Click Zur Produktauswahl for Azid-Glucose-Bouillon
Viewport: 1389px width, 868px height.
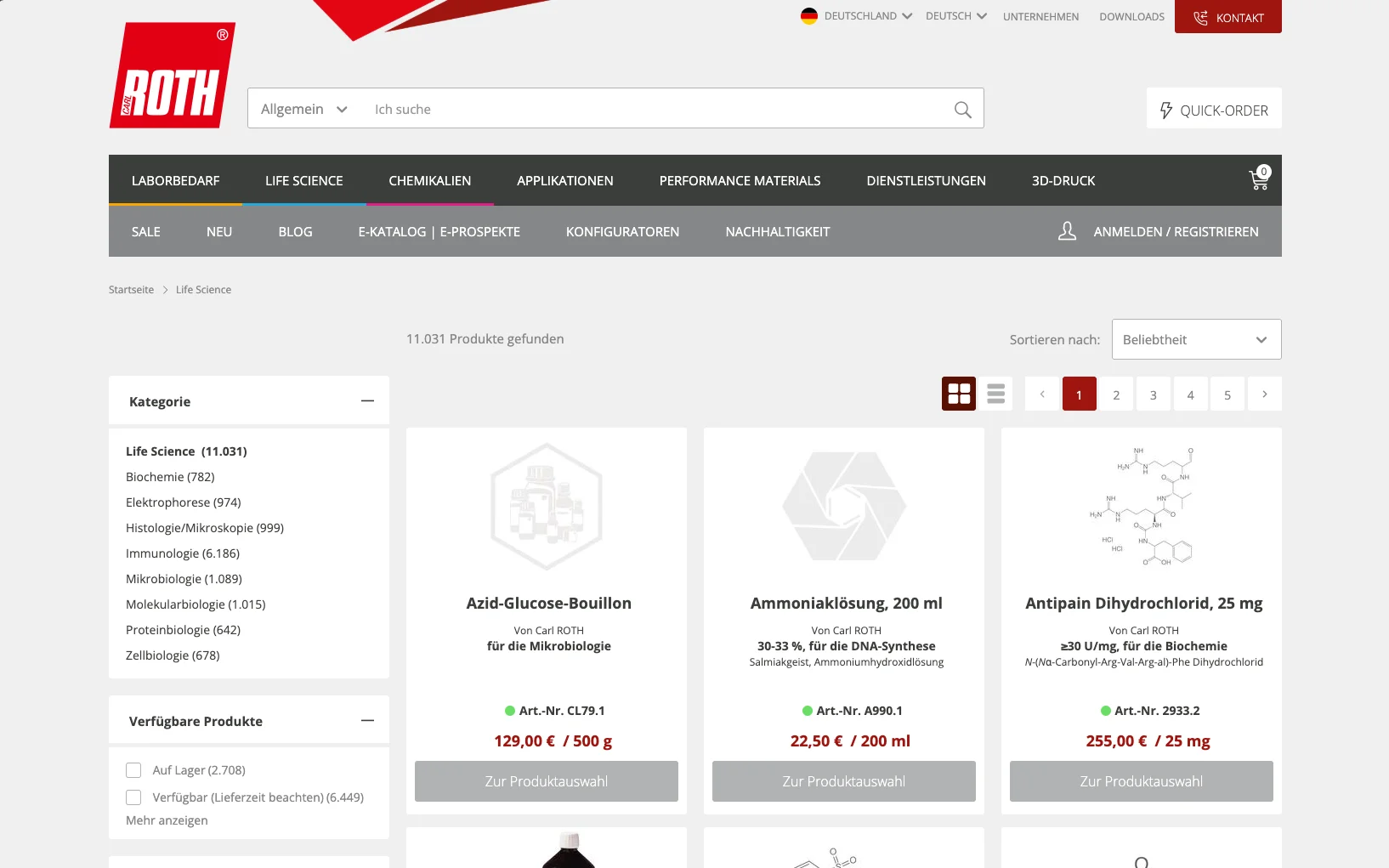point(547,781)
